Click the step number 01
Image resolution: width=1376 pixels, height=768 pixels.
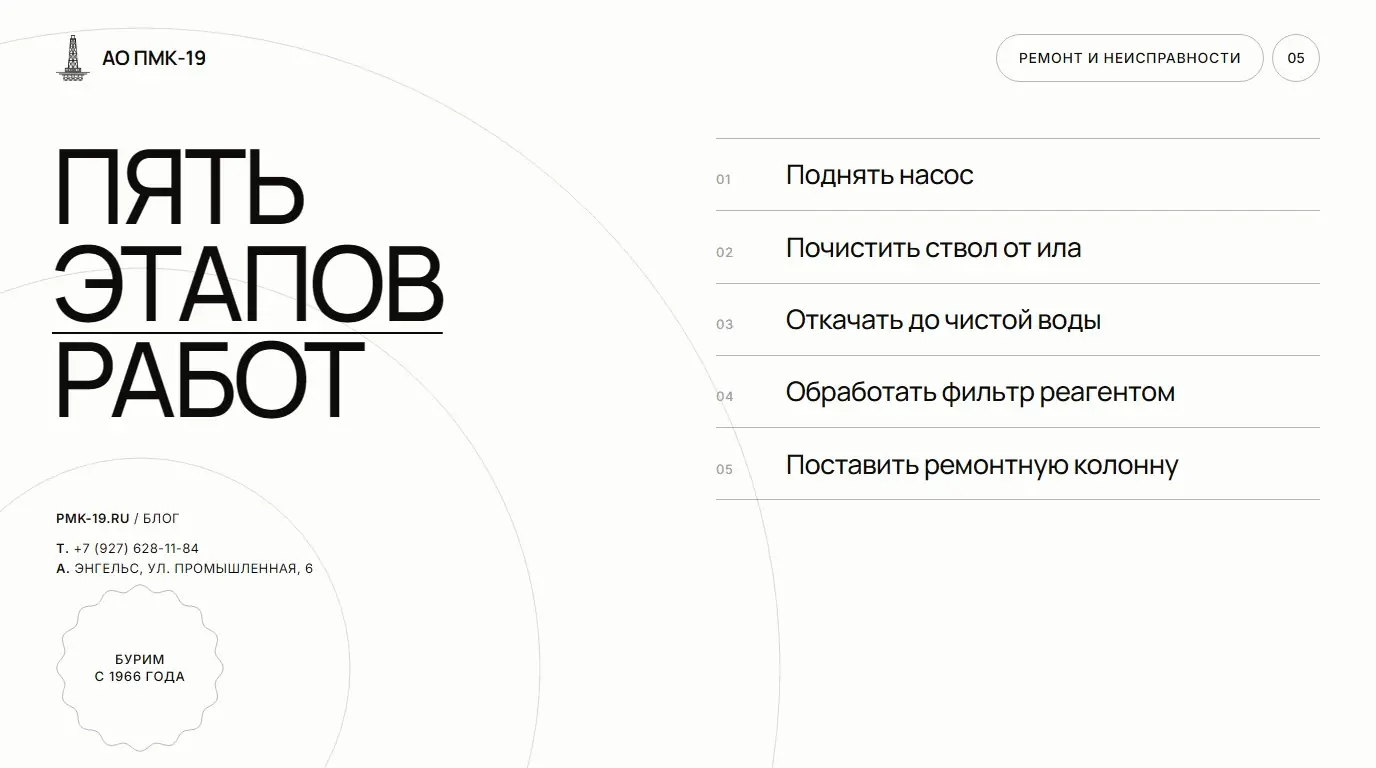click(x=724, y=180)
